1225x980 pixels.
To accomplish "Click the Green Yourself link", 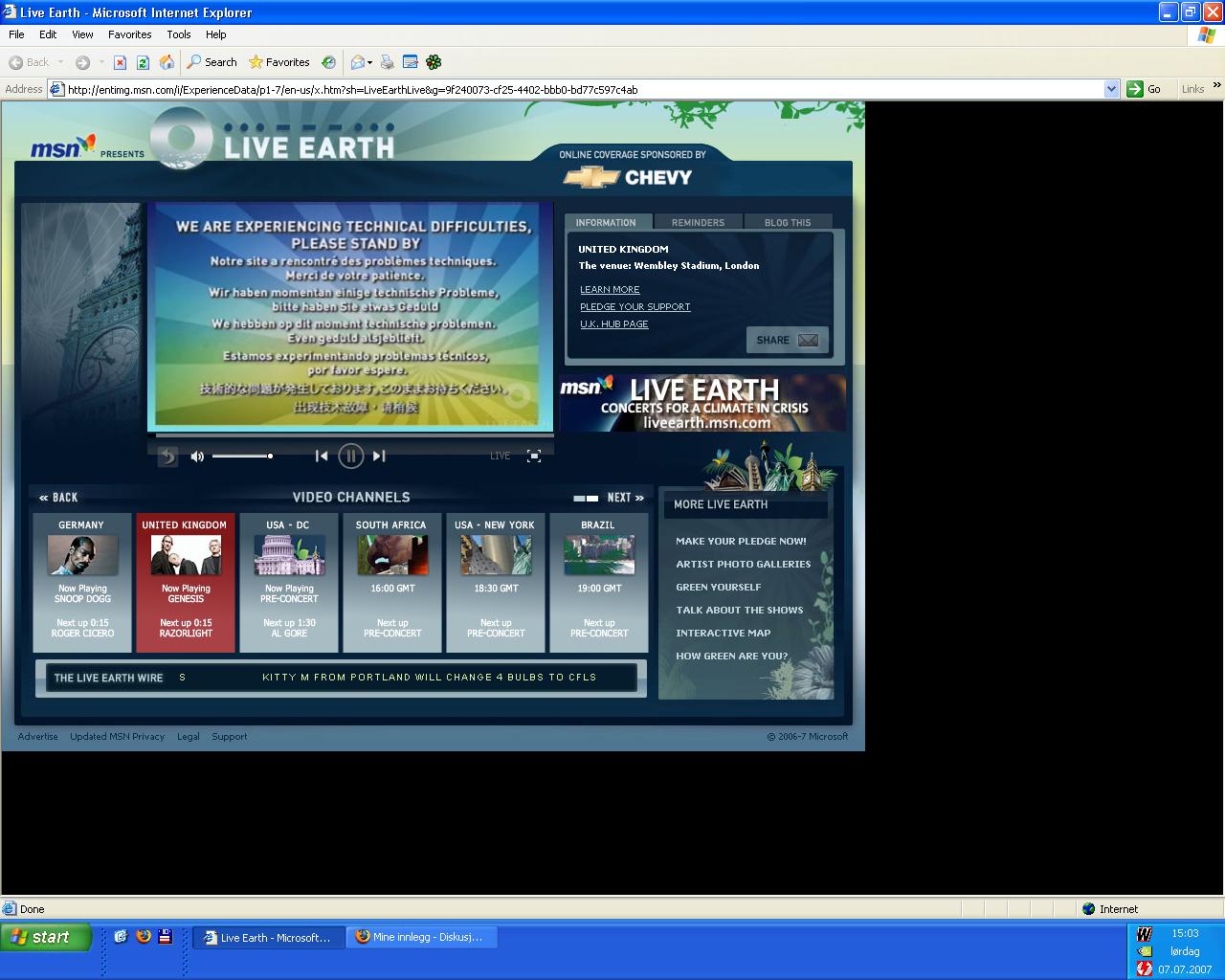I will click(719, 587).
